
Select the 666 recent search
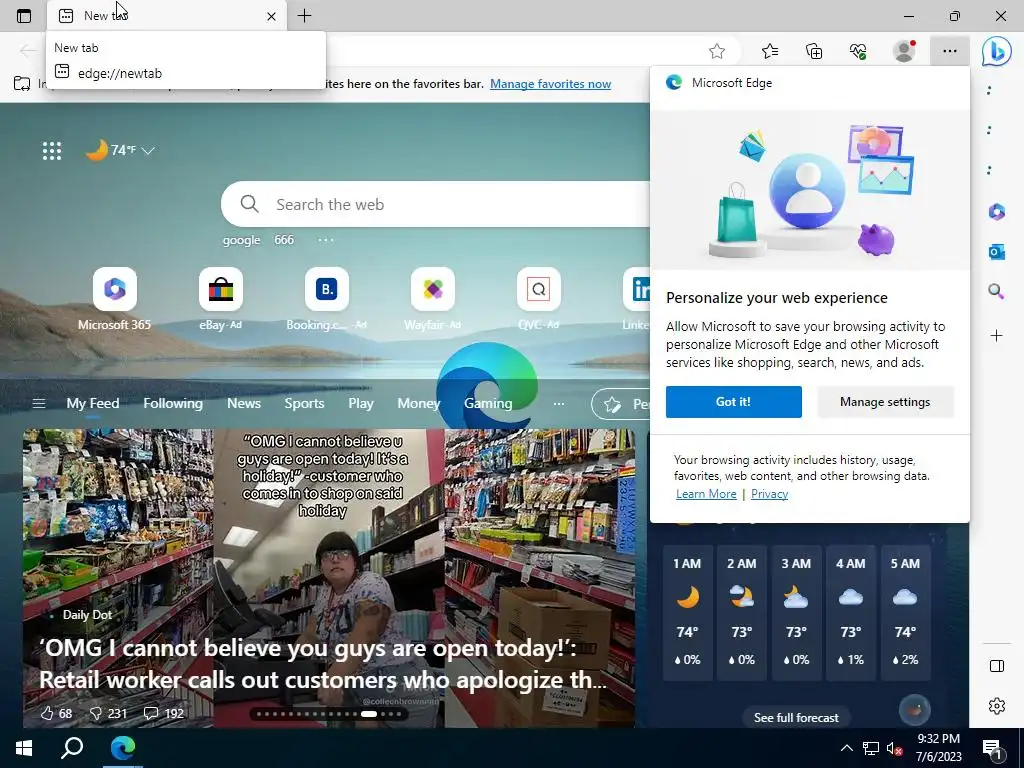[x=284, y=240]
